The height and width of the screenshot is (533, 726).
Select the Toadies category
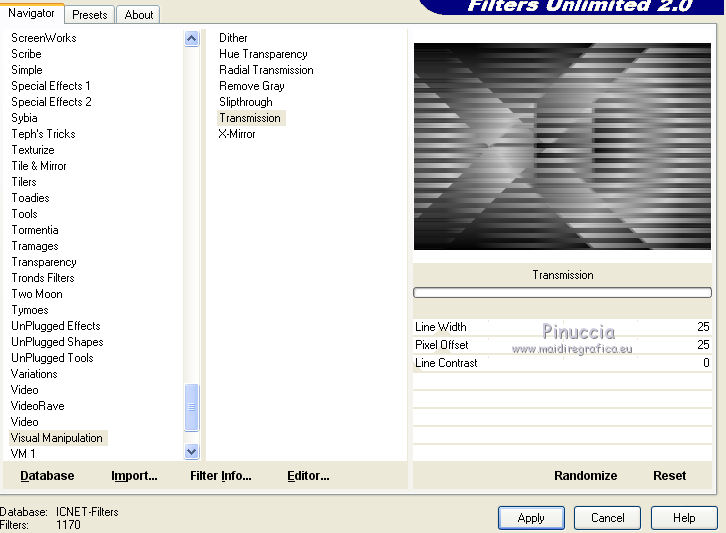pyautogui.click(x=30, y=198)
